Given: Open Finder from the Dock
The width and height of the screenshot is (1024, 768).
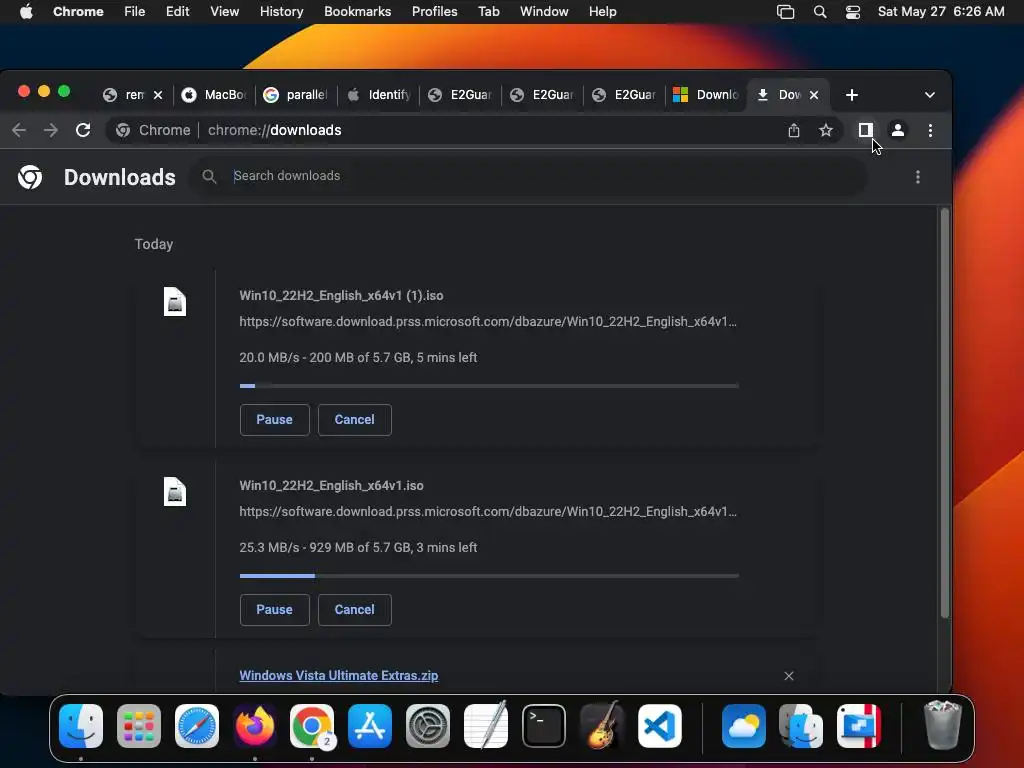Looking at the screenshot, I should pyautogui.click(x=81, y=726).
